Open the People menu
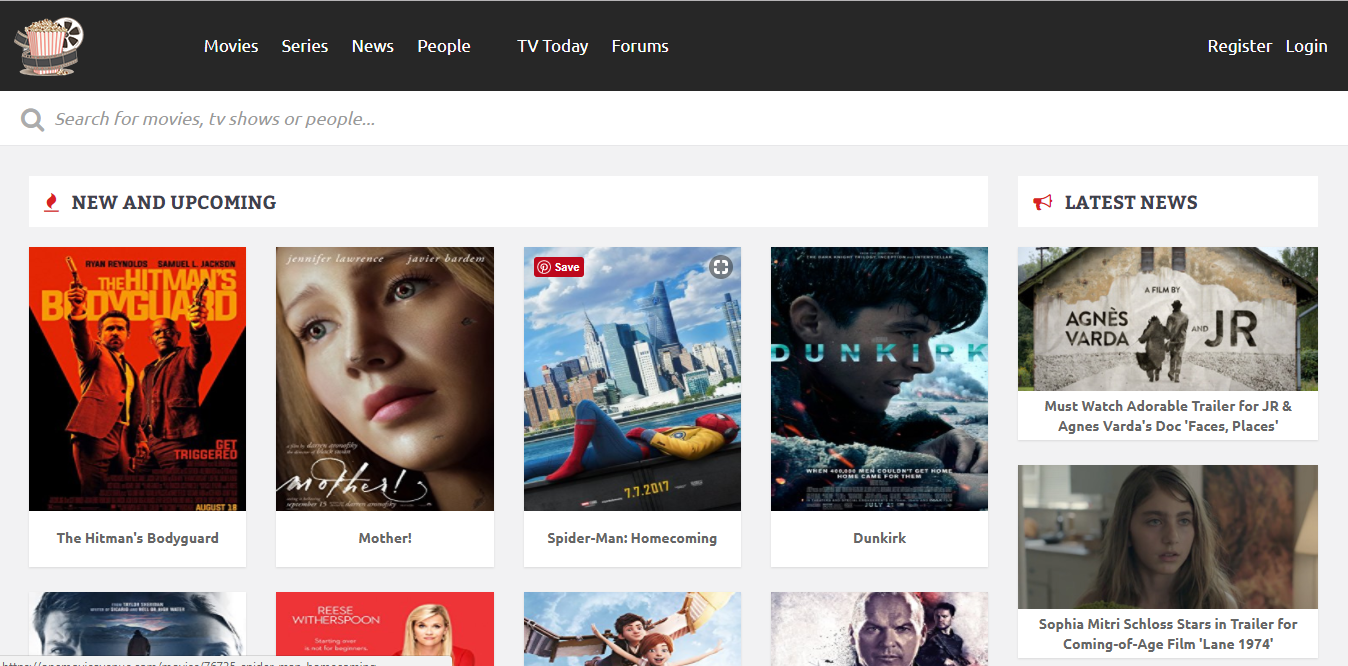Screen dimensions: 1348x666 click(x=444, y=46)
